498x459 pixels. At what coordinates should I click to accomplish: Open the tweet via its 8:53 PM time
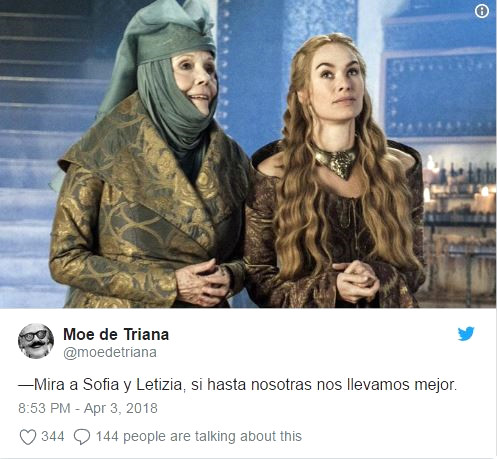[44, 408]
